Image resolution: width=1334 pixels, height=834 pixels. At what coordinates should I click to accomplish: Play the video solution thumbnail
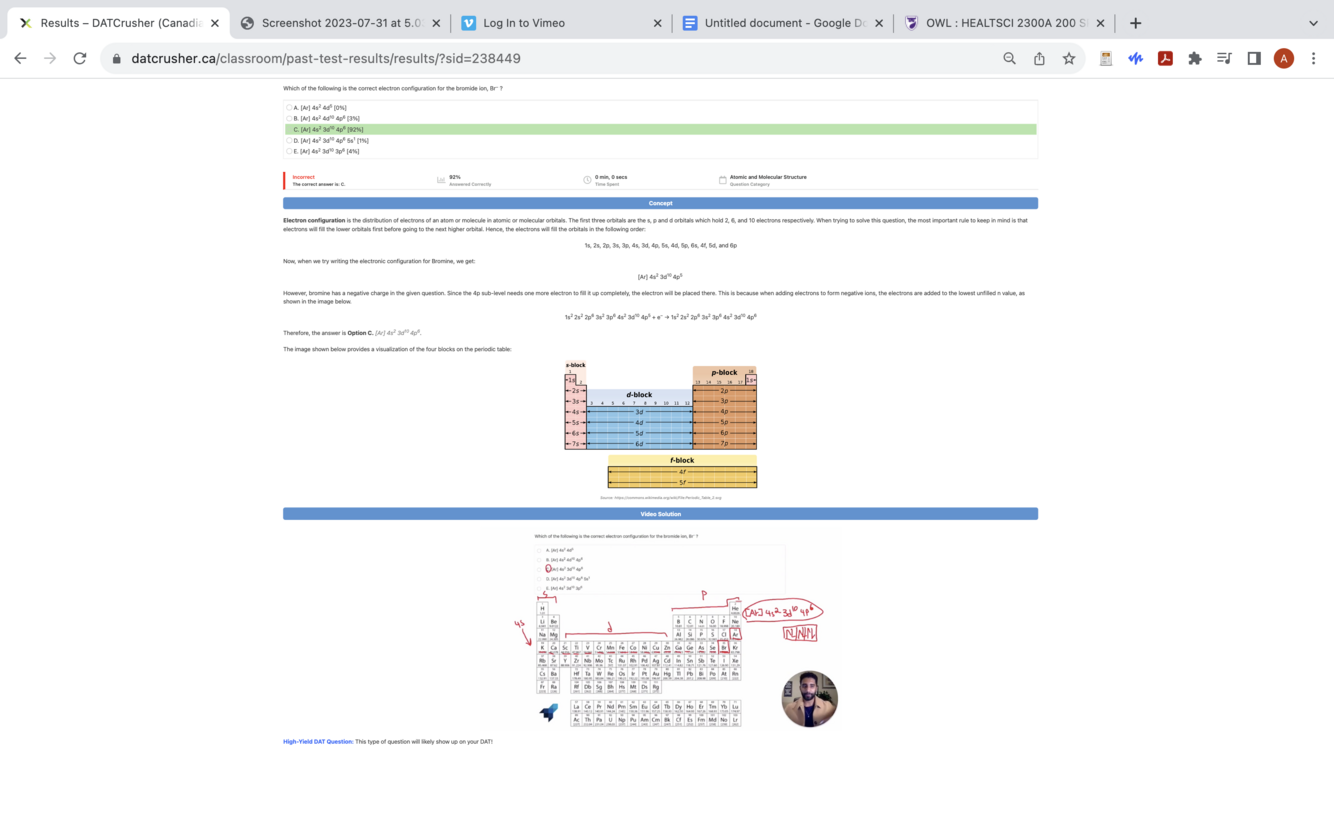click(x=661, y=631)
